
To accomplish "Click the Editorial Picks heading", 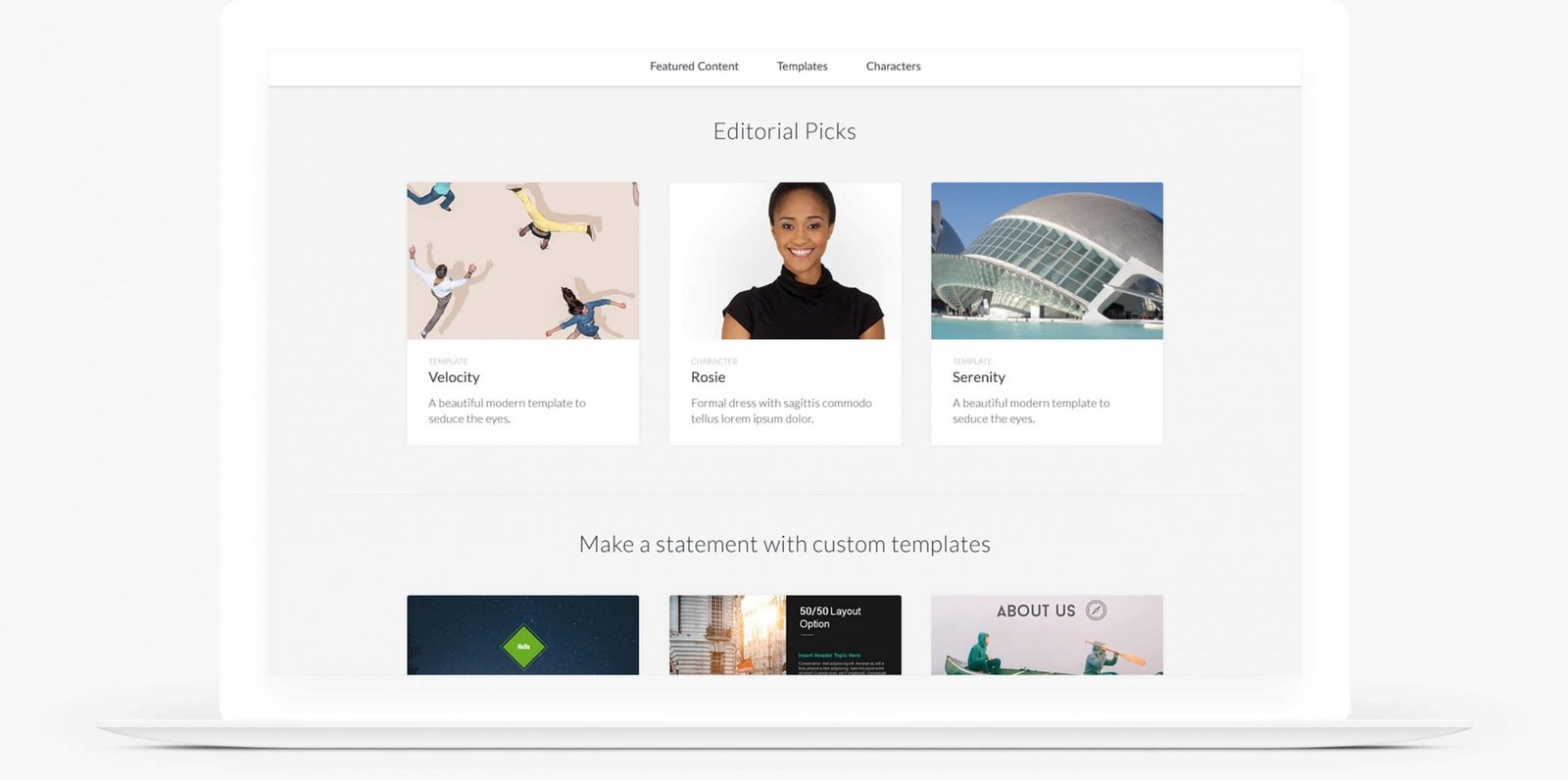I will coord(784,131).
